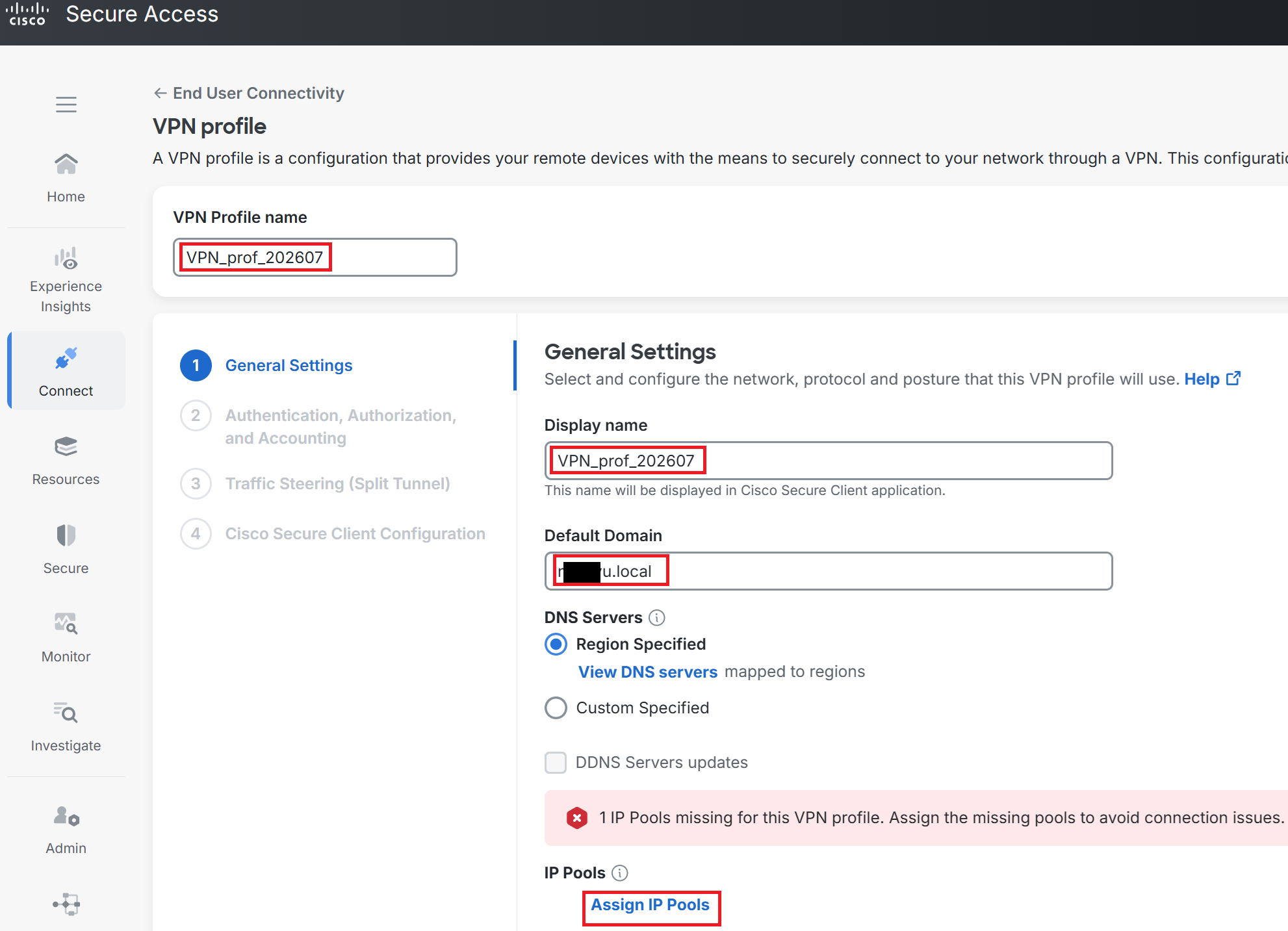The image size is (1288, 931).
Task: Click DNS Servers info icon
Action: (657, 618)
